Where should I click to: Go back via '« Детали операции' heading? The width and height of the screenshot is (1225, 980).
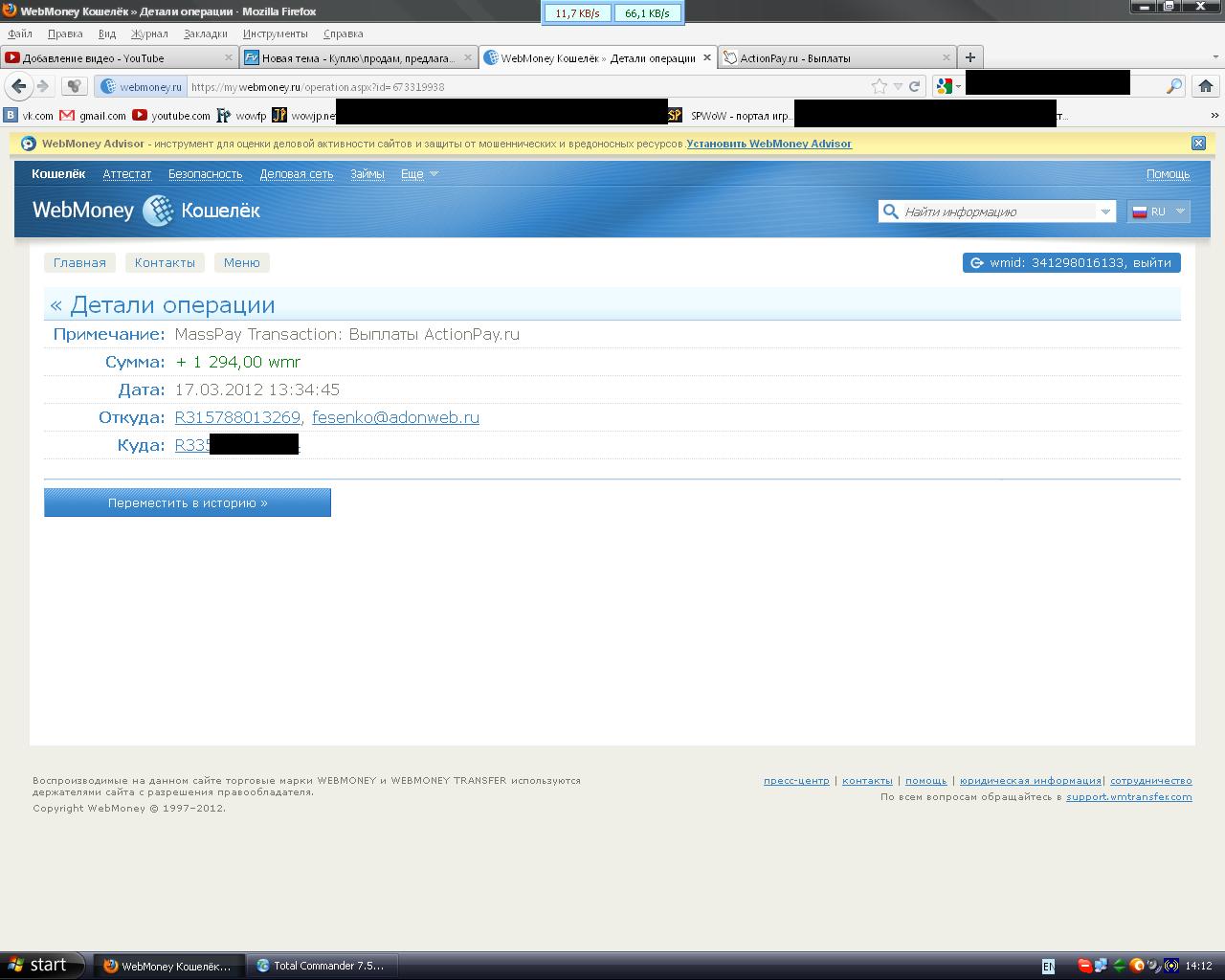click(163, 305)
